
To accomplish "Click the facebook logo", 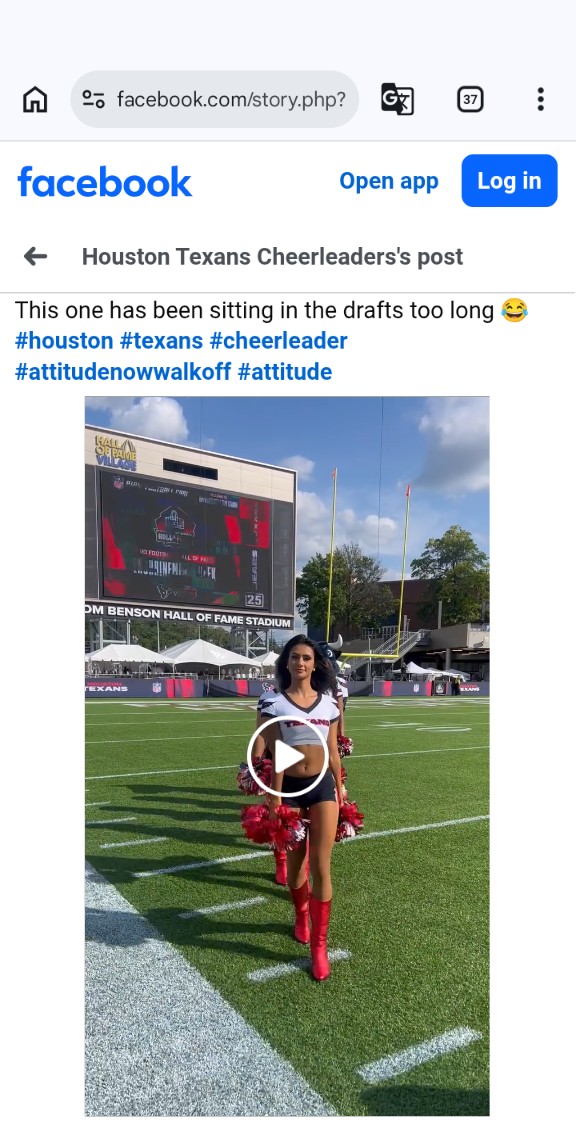I will point(104,181).
